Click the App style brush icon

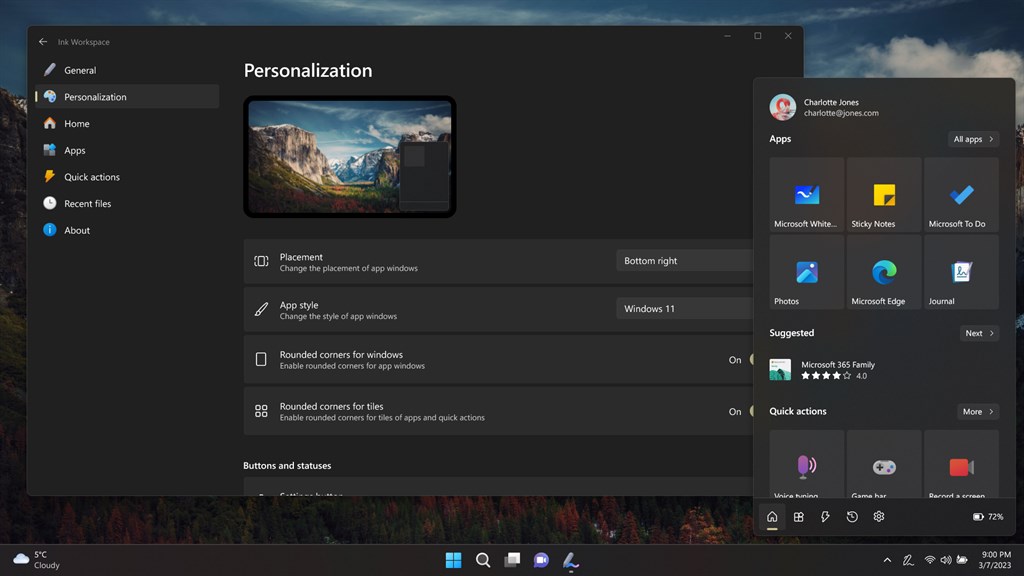(261, 310)
